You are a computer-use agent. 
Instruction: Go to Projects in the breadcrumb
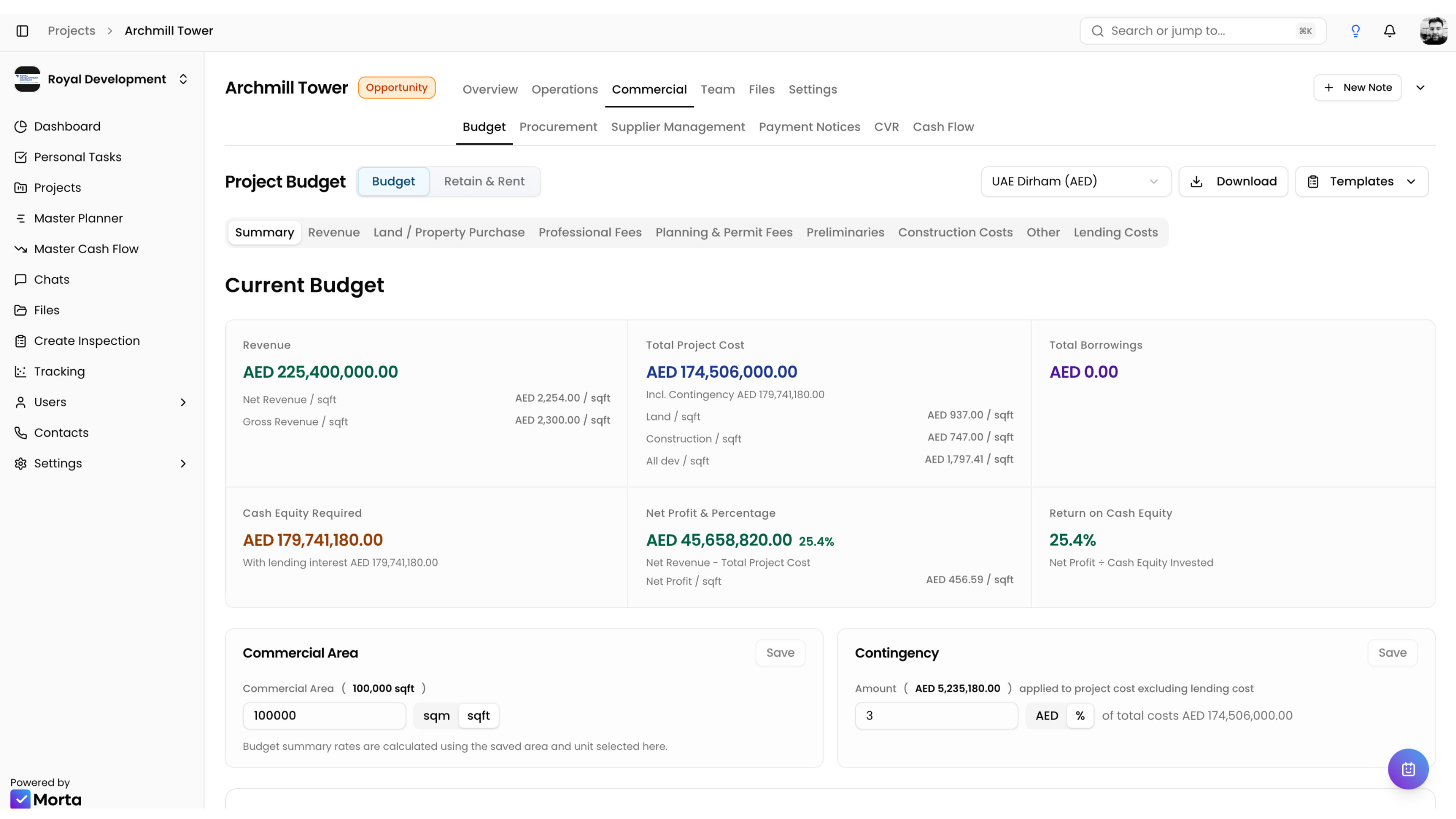(71, 30)
